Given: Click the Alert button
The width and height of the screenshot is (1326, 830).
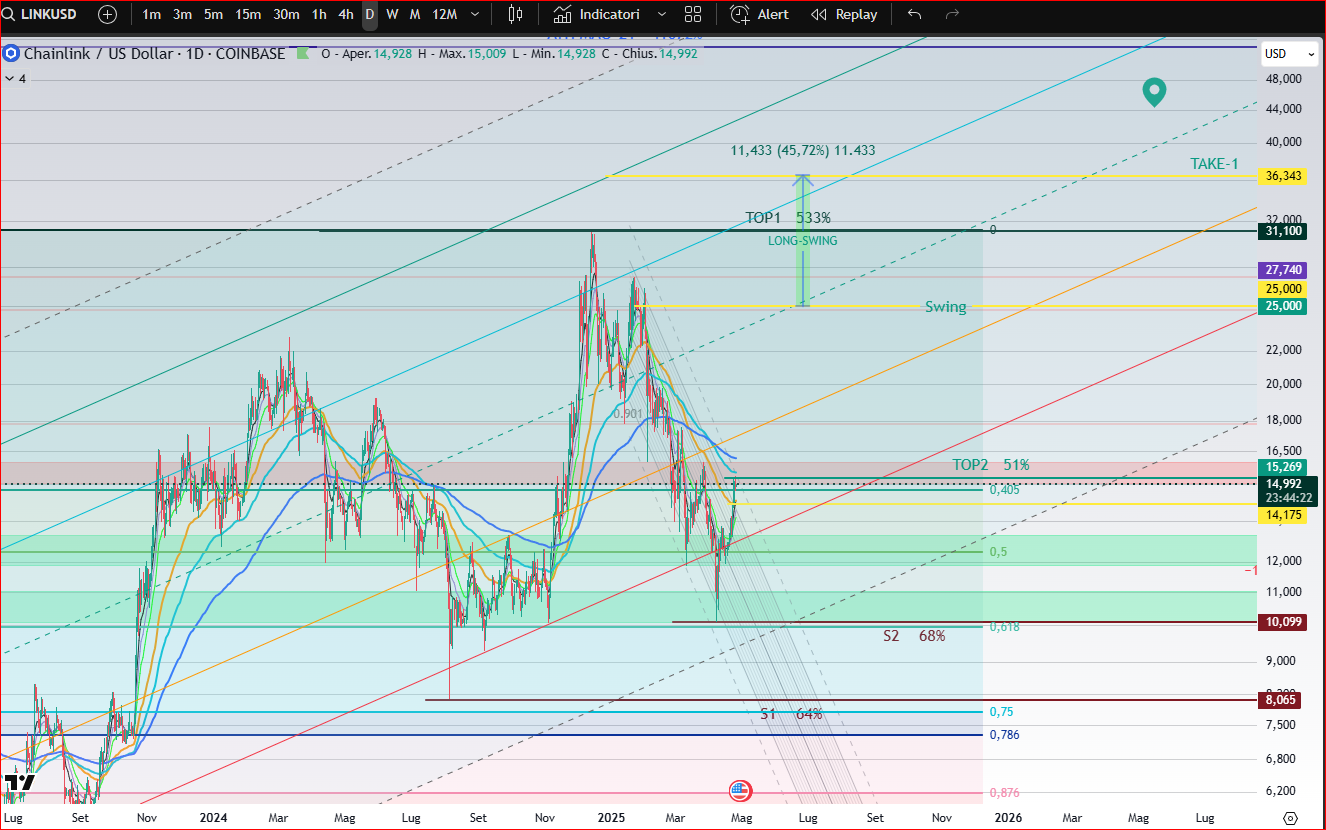Looking at the screenshot, I should 759,15.
